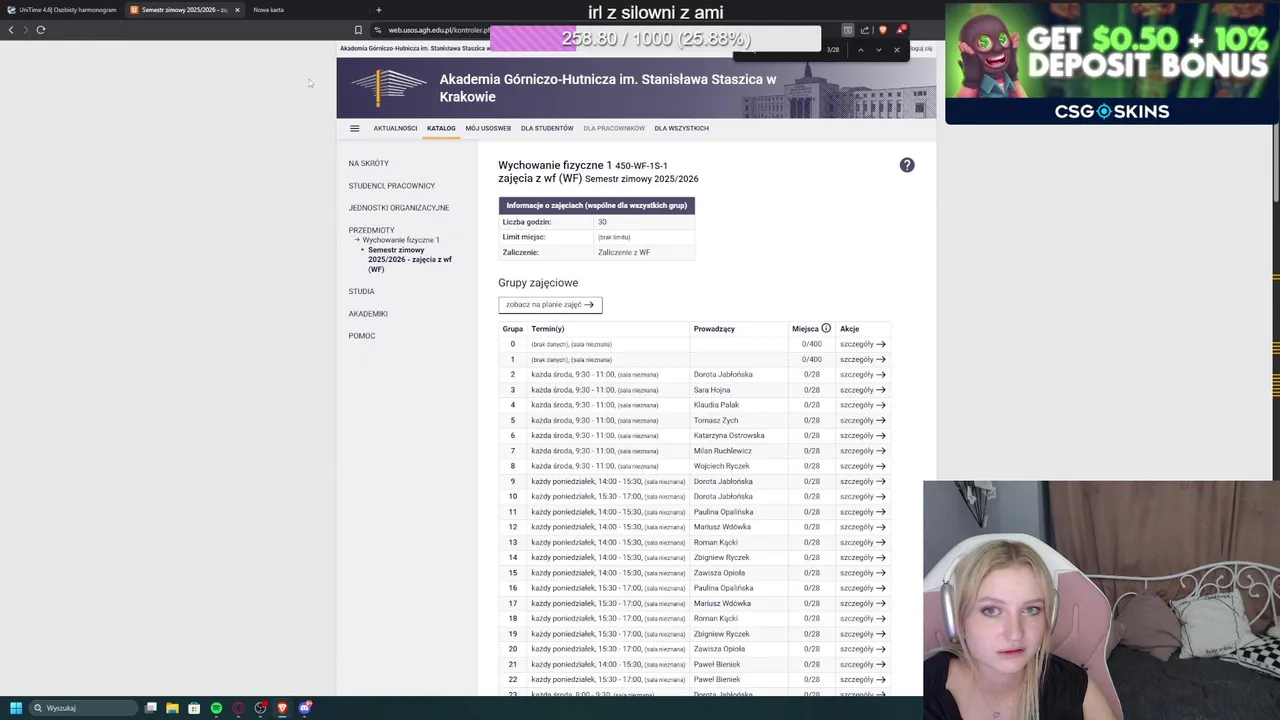The image size is (1280, 720).
Task: Click the Prowadzący column header
Action: [714, 328]
